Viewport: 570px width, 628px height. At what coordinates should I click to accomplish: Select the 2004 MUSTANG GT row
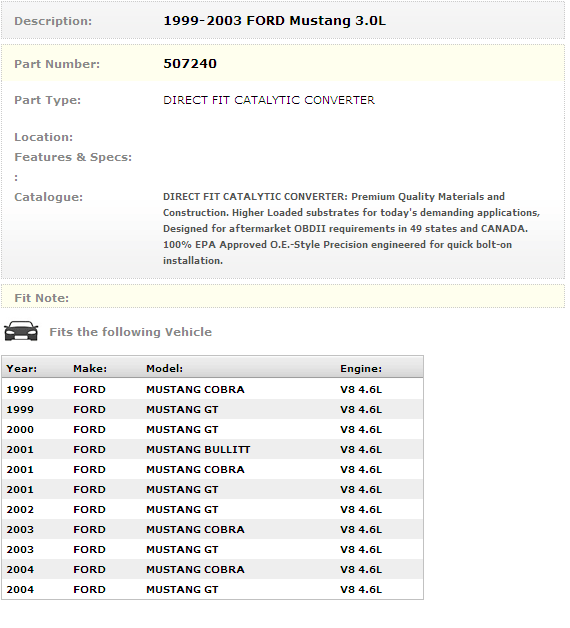tap(212, 590)
